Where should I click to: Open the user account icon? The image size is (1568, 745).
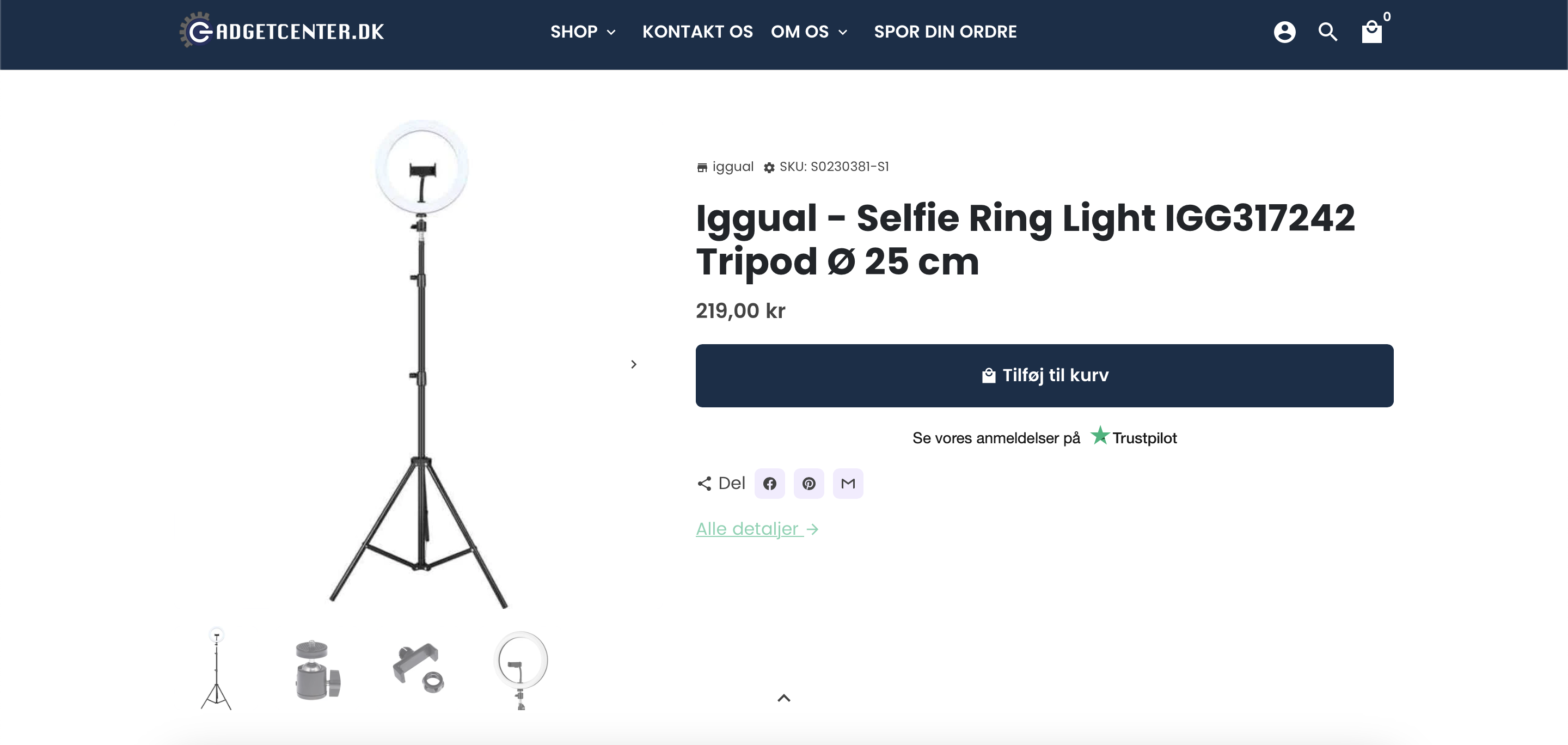[1284, 32]
